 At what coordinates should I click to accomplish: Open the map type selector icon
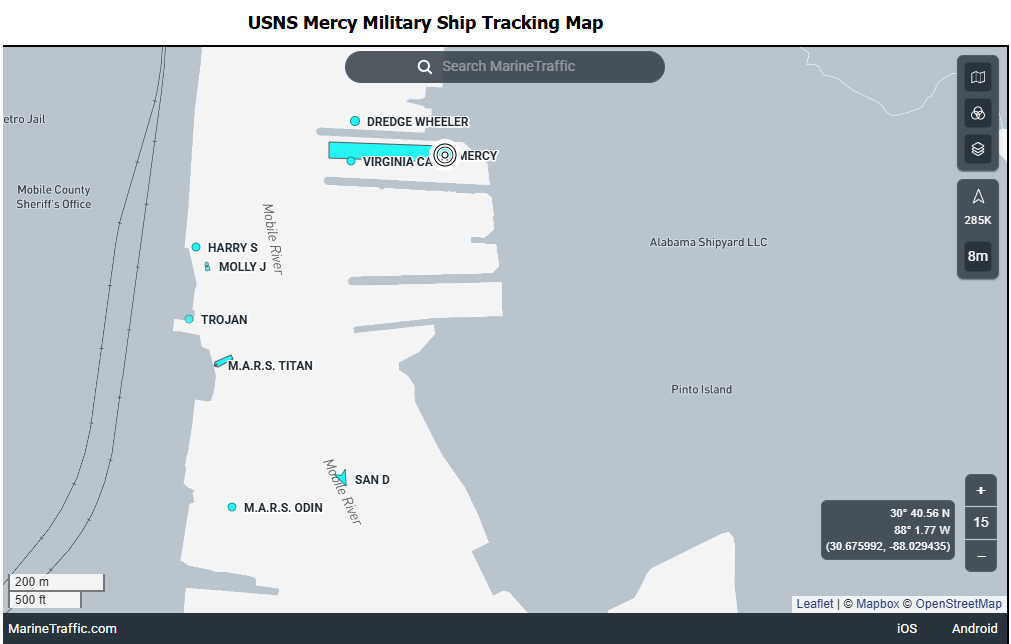[978, 78]
